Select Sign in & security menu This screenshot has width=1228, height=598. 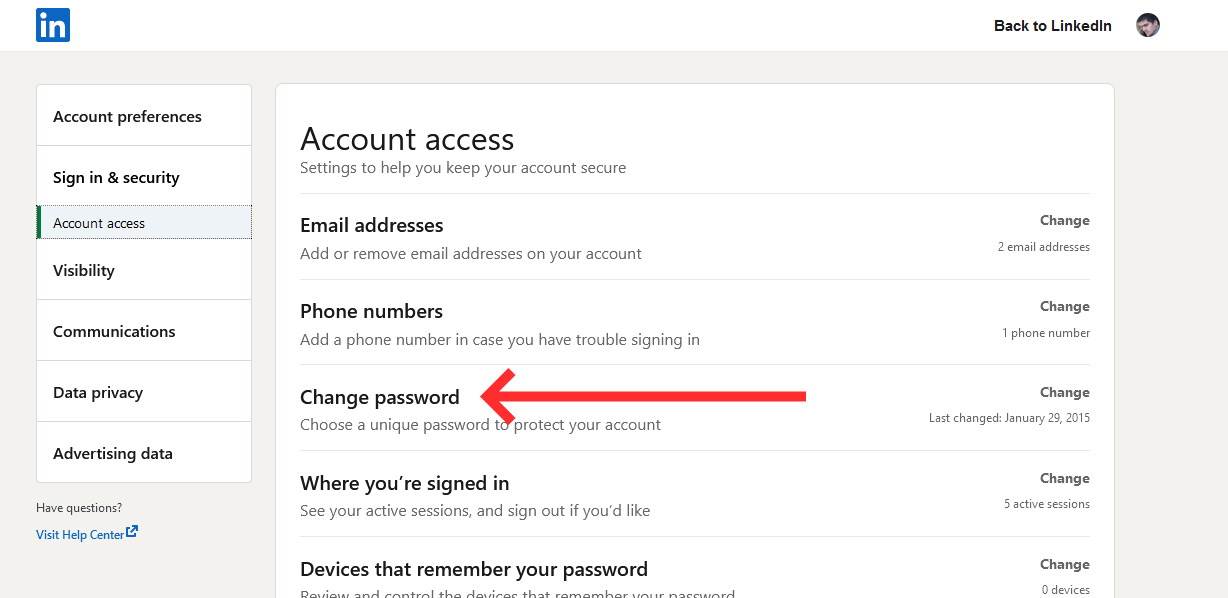[x=116, y=178]
